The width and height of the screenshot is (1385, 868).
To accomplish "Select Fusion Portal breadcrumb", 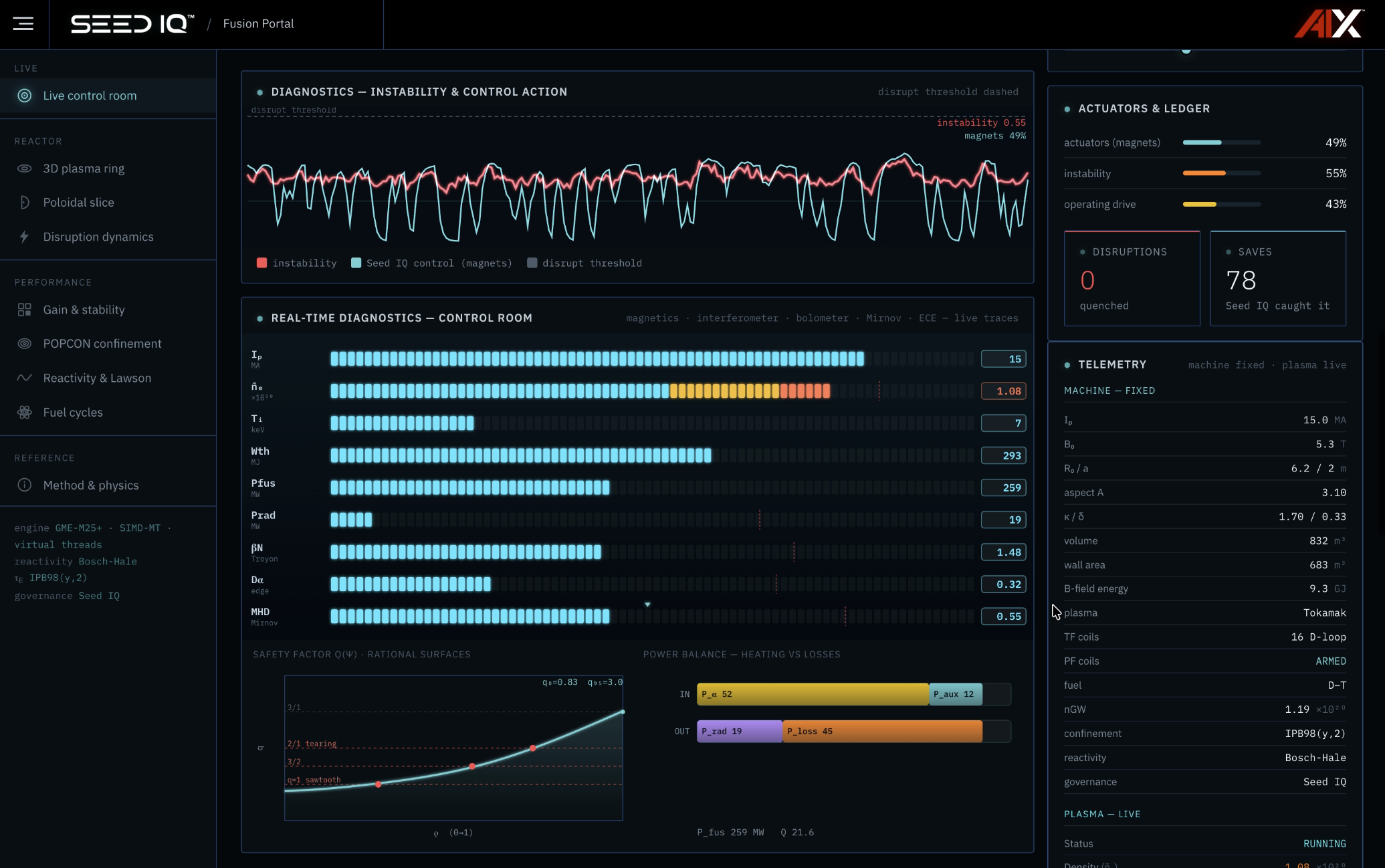I will coord(258,23).
